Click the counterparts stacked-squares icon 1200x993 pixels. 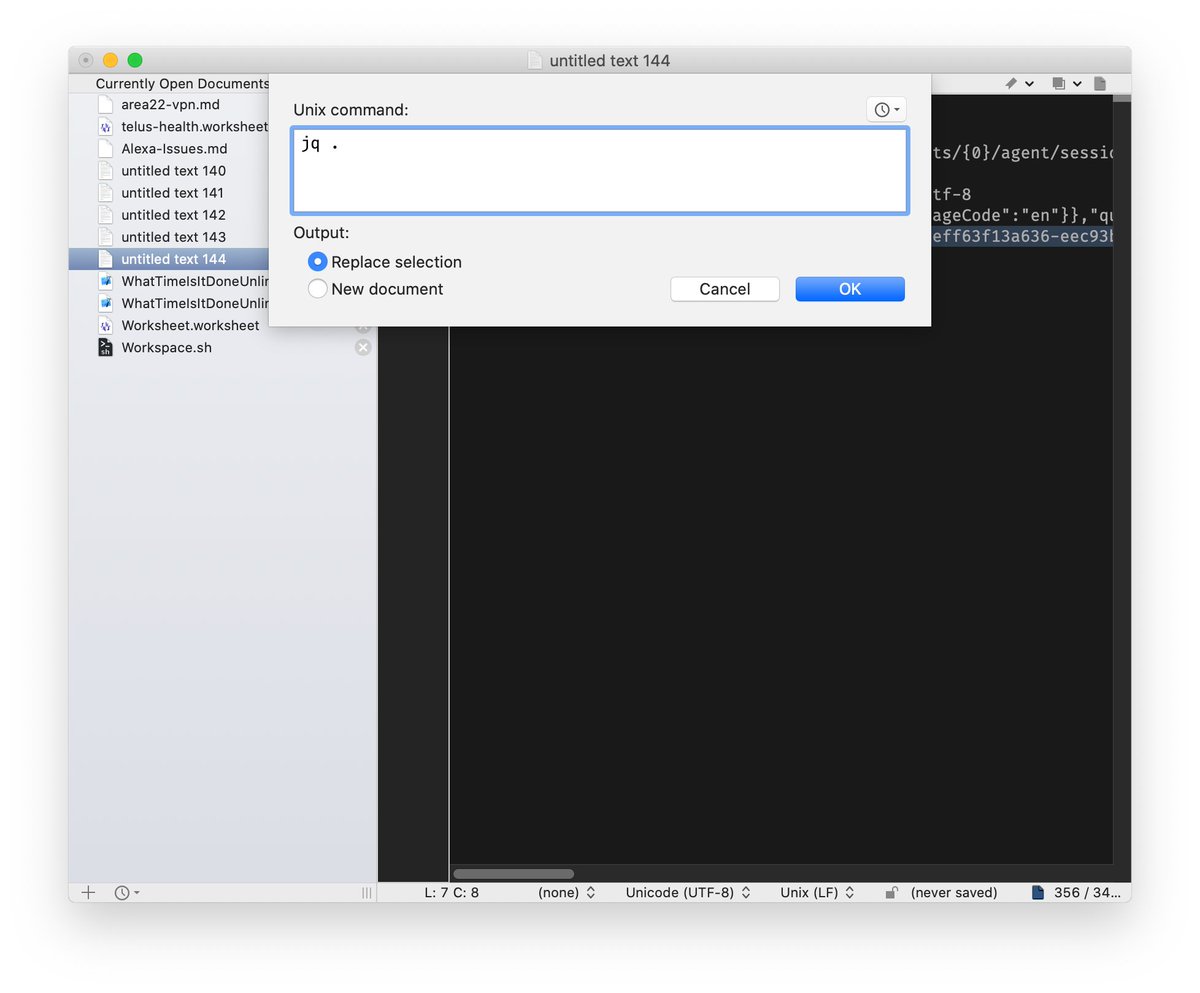(x=1058, y=84)
